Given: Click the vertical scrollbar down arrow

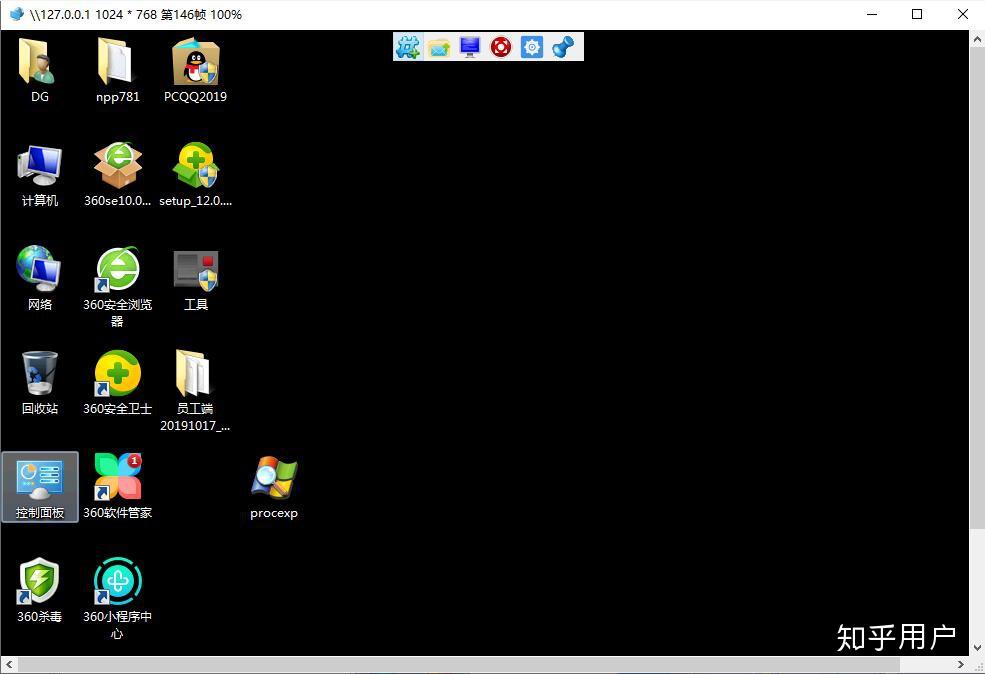Looking at the screenshot, I should coord(977,648).
